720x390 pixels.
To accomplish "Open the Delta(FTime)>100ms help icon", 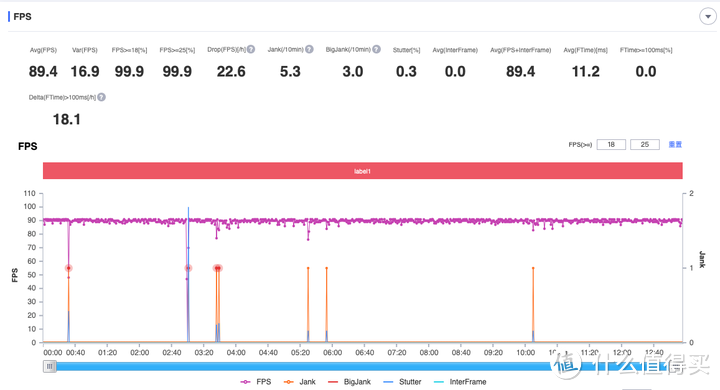I will pyautogui.click(x=101, y=97).
